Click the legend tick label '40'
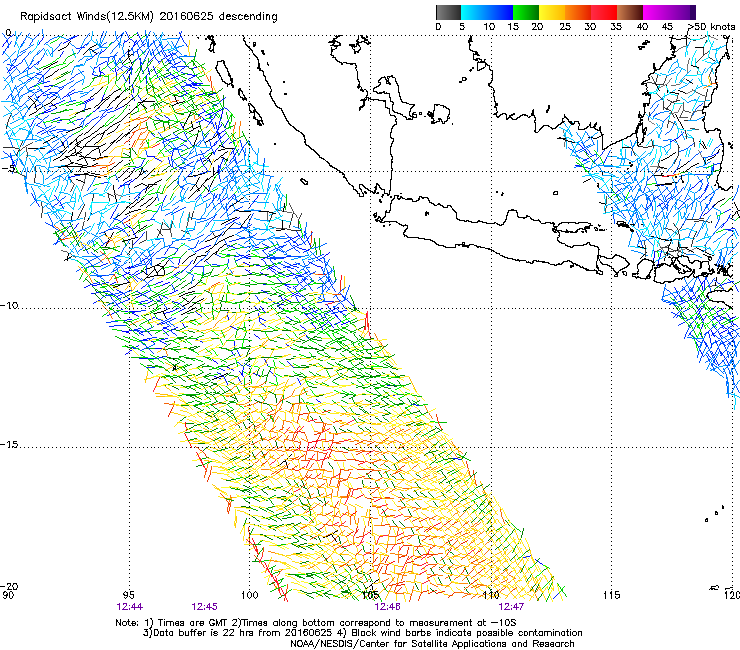The image size is (740, 650). click(642, 26)
